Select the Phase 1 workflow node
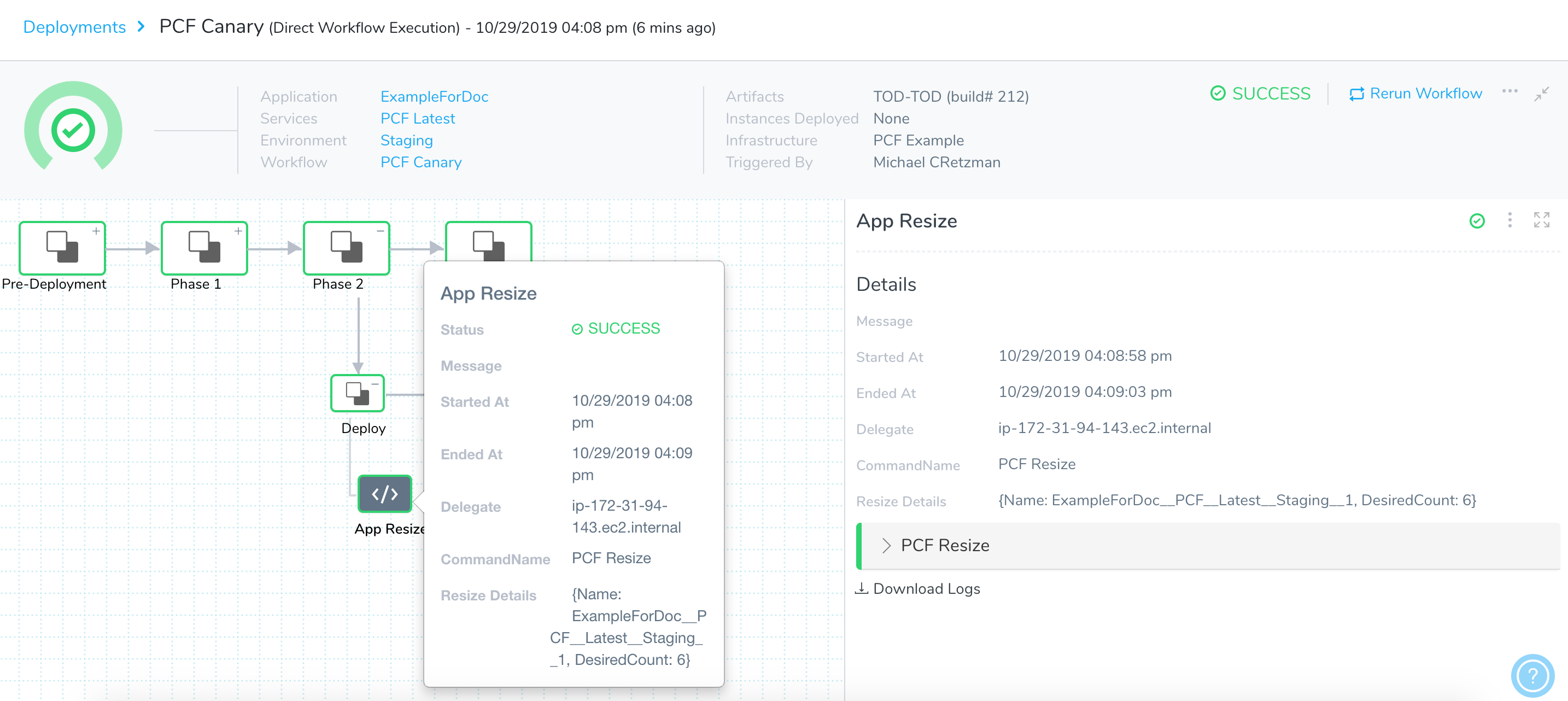 coord(204,248)
